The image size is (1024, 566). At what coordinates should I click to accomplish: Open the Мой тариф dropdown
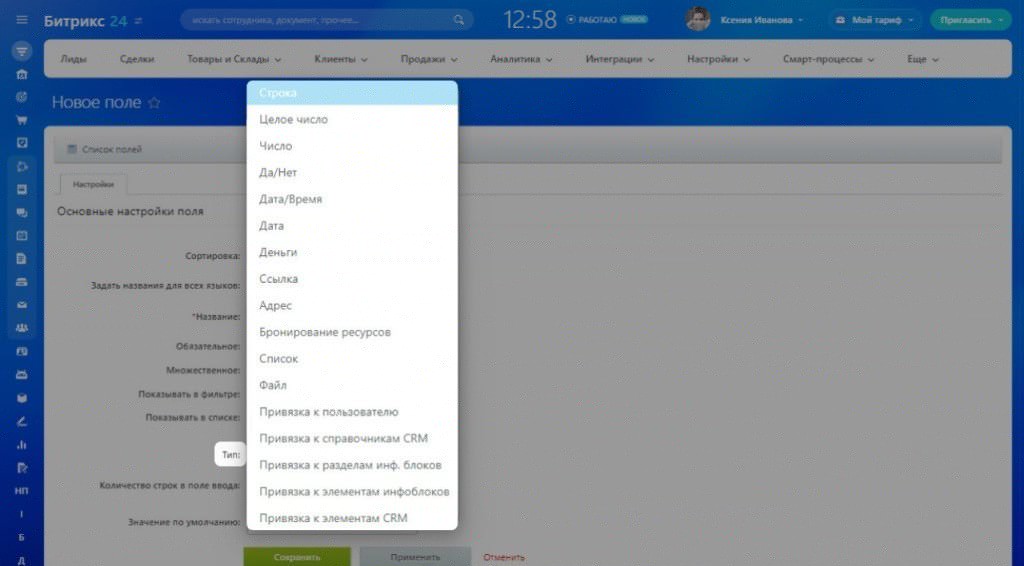[875, 20]
